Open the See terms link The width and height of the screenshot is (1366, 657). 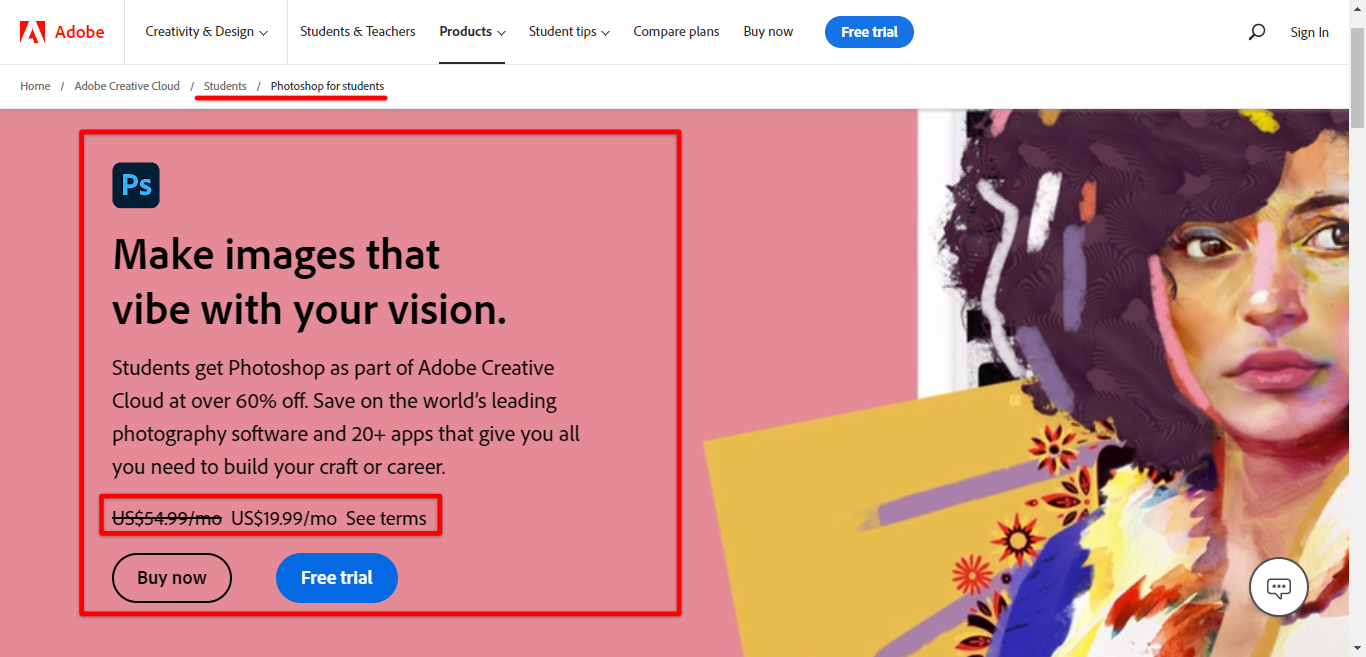(x=386, y=517)
